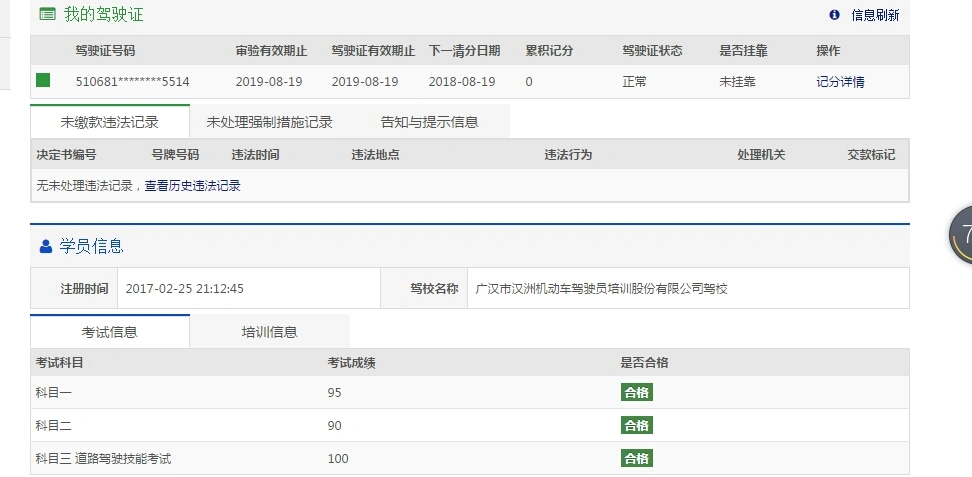This screenshot has height=477, width=972.
Task: Click the 合格 badge for 科目三
Action: tap(636, 459)
